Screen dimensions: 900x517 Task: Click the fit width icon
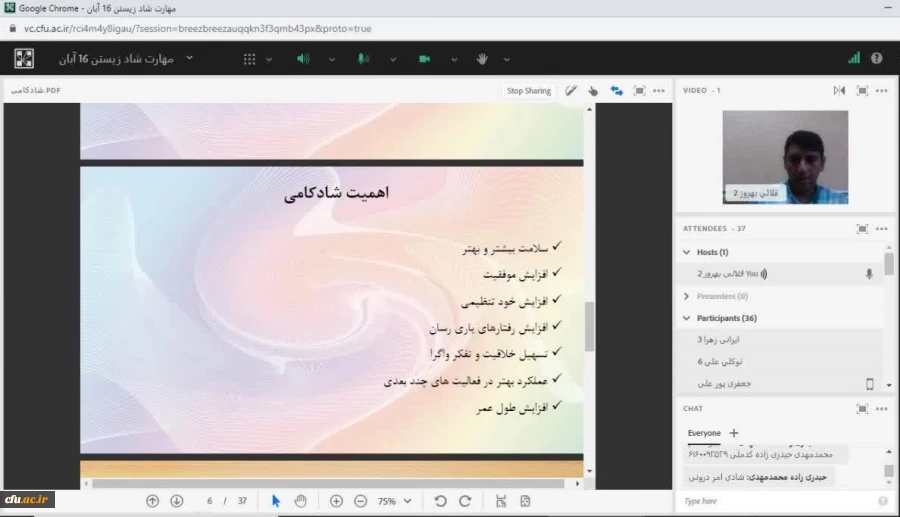(x=501, y=501)
